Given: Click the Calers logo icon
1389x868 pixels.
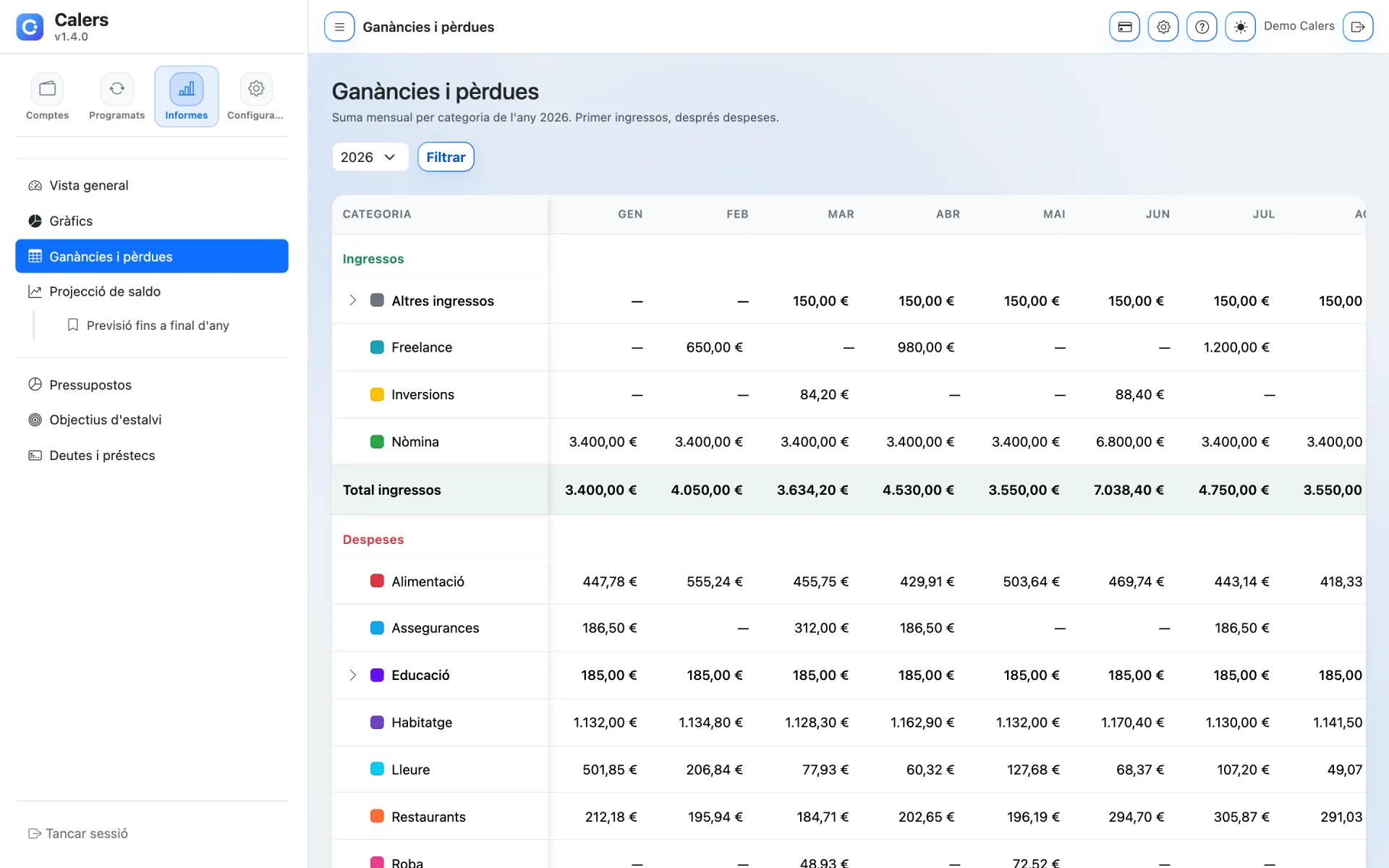Looking at the screenshot, I should (x=30, y=27).
